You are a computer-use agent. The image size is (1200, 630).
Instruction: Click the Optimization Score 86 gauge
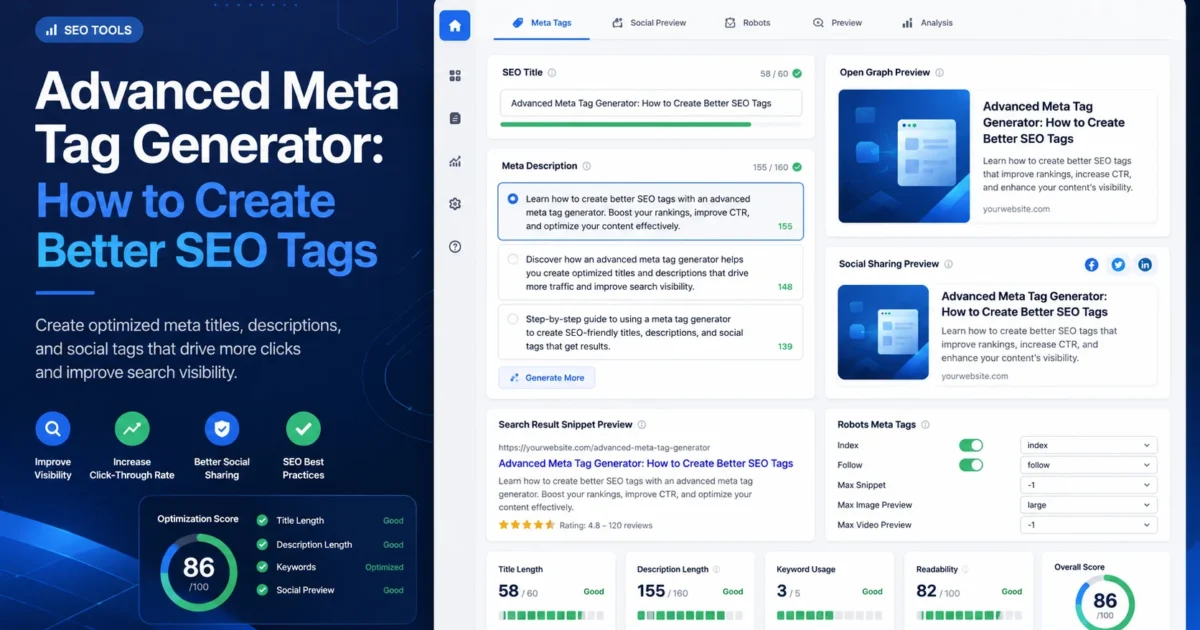[x=198, y=573]
